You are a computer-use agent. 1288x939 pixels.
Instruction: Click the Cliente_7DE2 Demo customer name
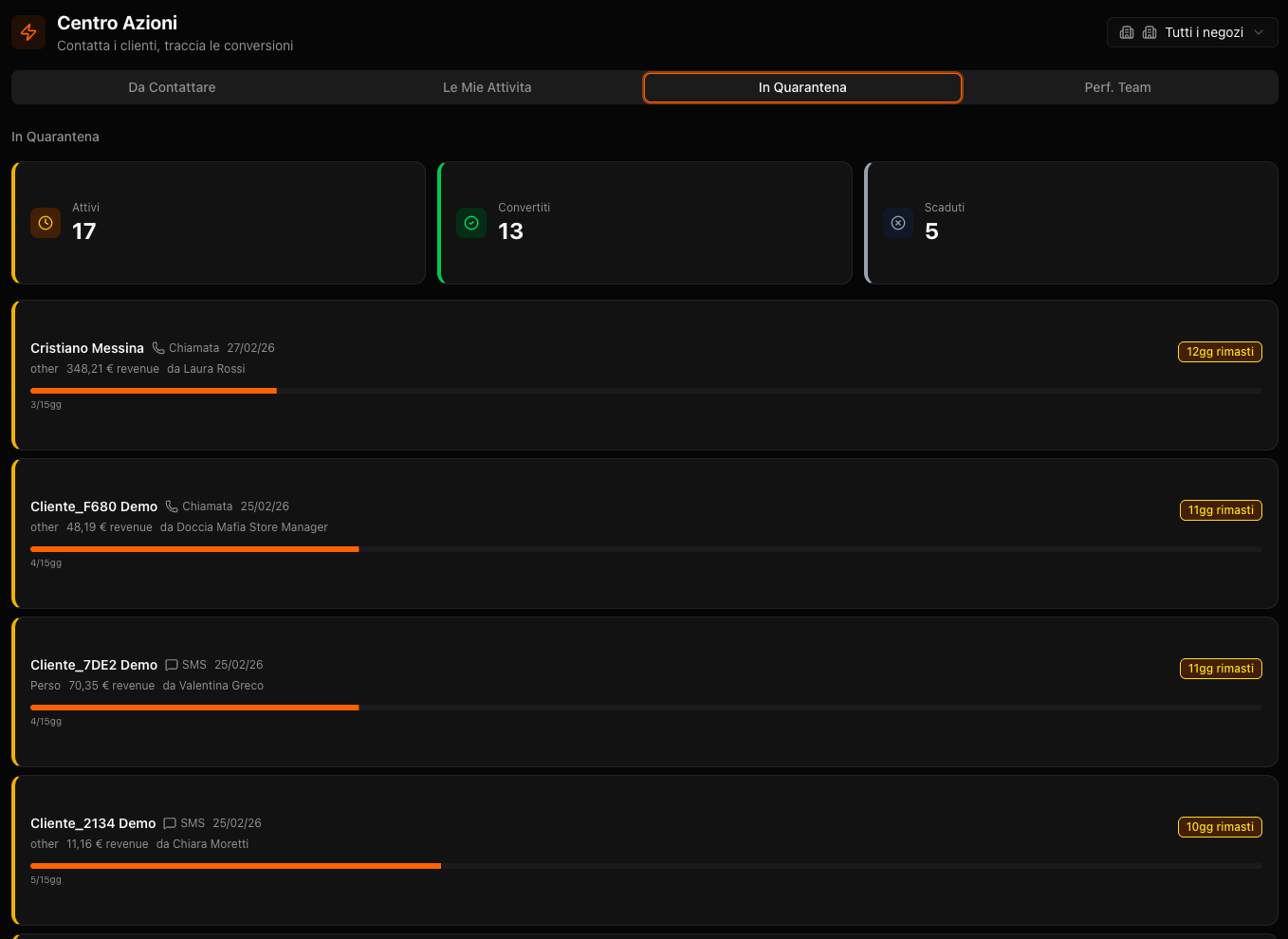(94, 665)
